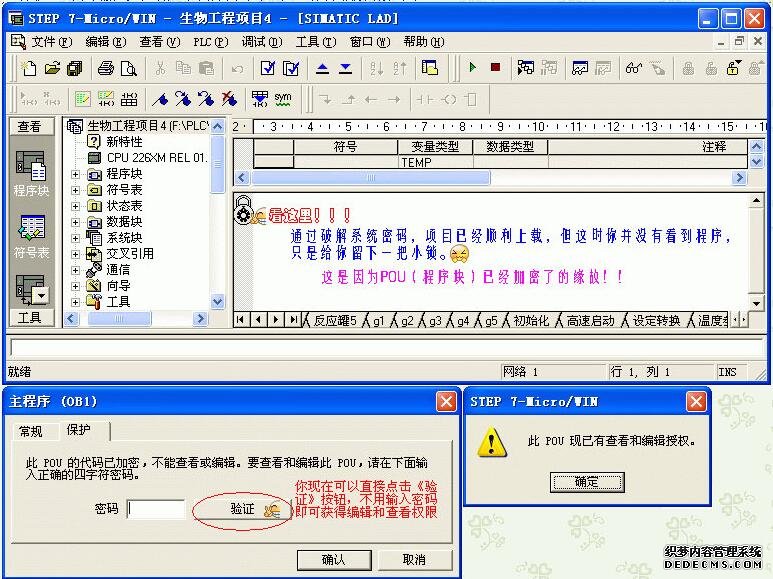The image size is (773, 579).
Task: Close the 主程序 (OB1) dialog
Action: coord(446,402)
